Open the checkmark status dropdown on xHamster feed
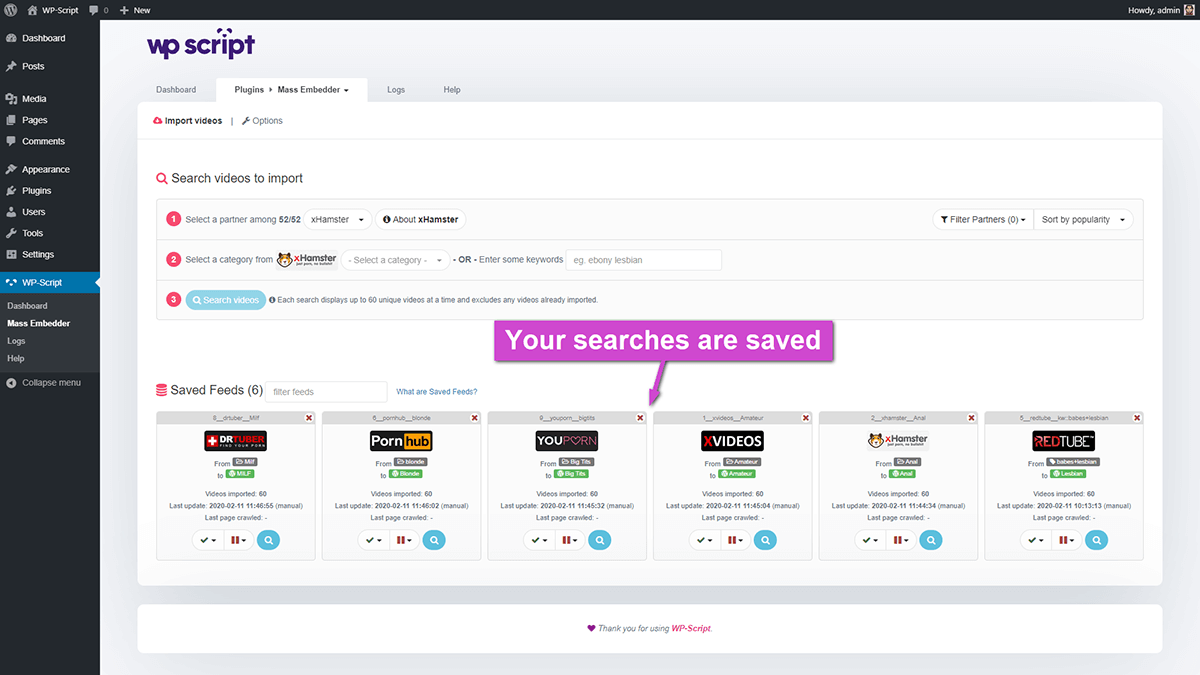 [x=870, y=540]
